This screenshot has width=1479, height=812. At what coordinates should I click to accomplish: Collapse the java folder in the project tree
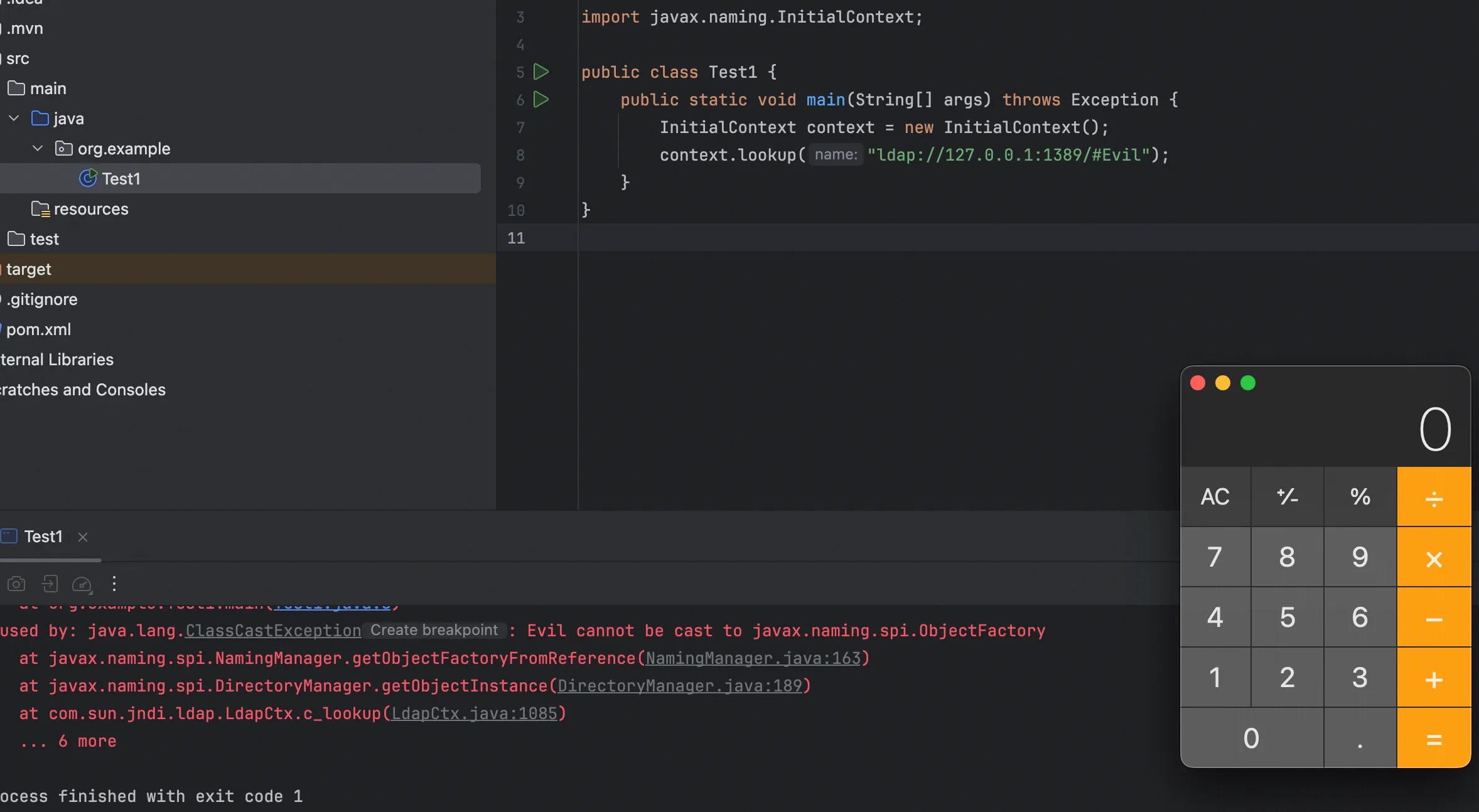[14, 118]
